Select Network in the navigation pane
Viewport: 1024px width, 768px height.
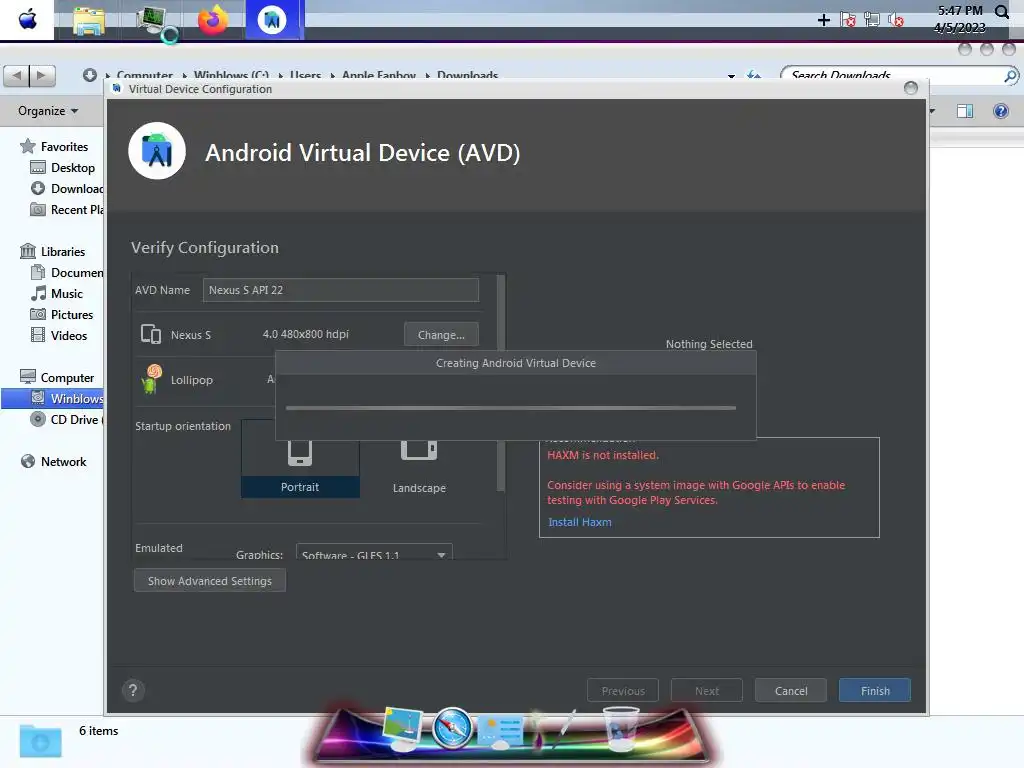(54, 461)
